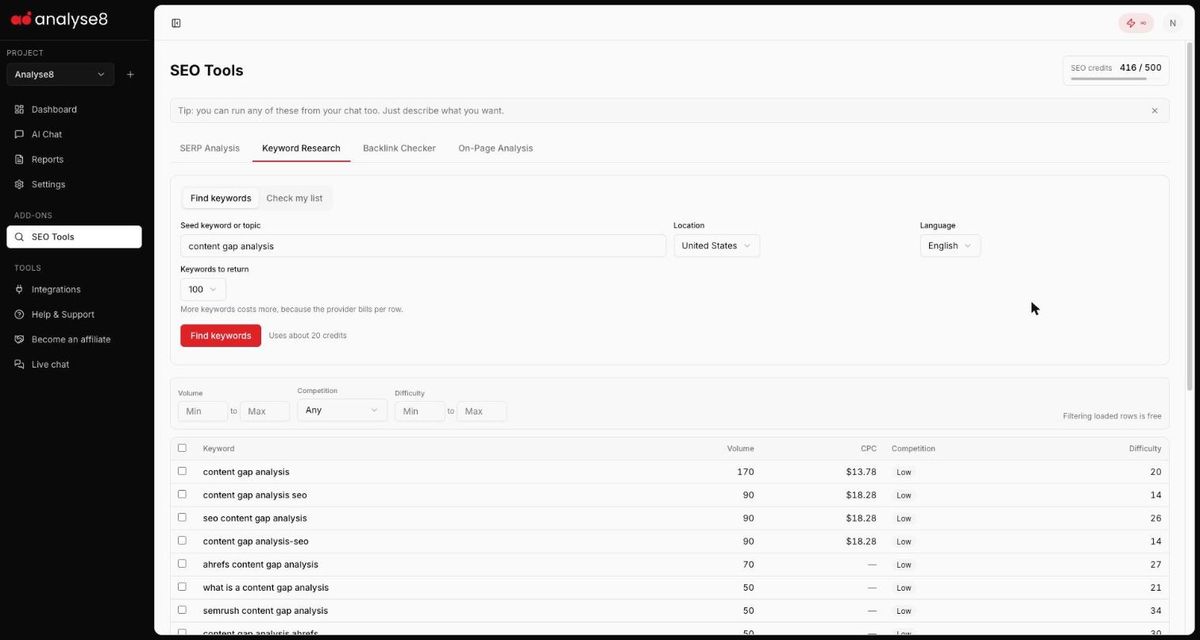1200x640 pixels.
Task: Focus the Difficulty Max field
Action: 482,411
